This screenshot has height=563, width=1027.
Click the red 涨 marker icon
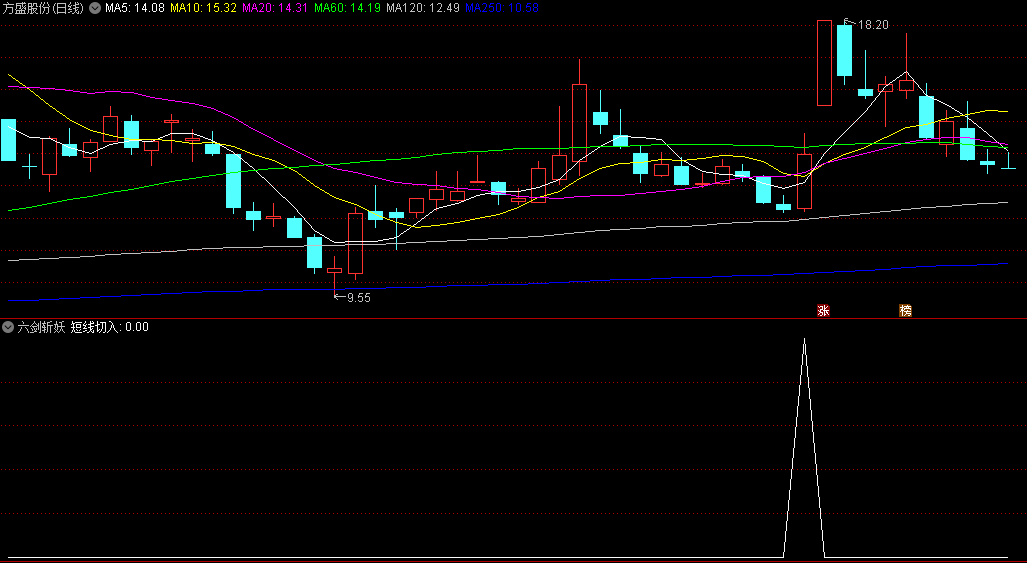[x=823, y=310]
